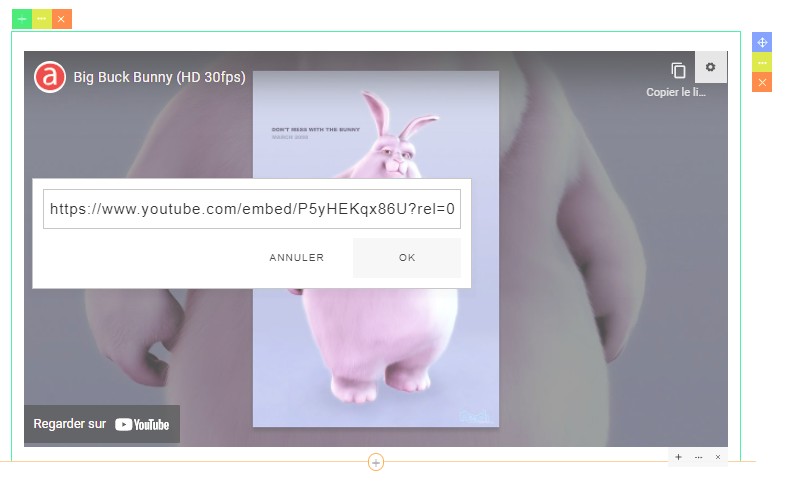Click the blue move handle icon
This screenshot has height=492, width=787.
[x=762, y=42]
